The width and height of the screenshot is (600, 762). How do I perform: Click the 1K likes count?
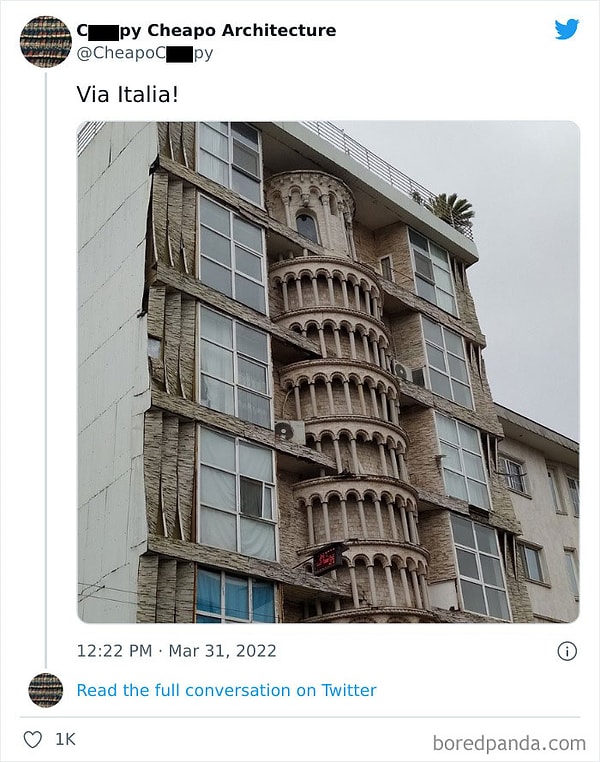click(x=65, y=740)
